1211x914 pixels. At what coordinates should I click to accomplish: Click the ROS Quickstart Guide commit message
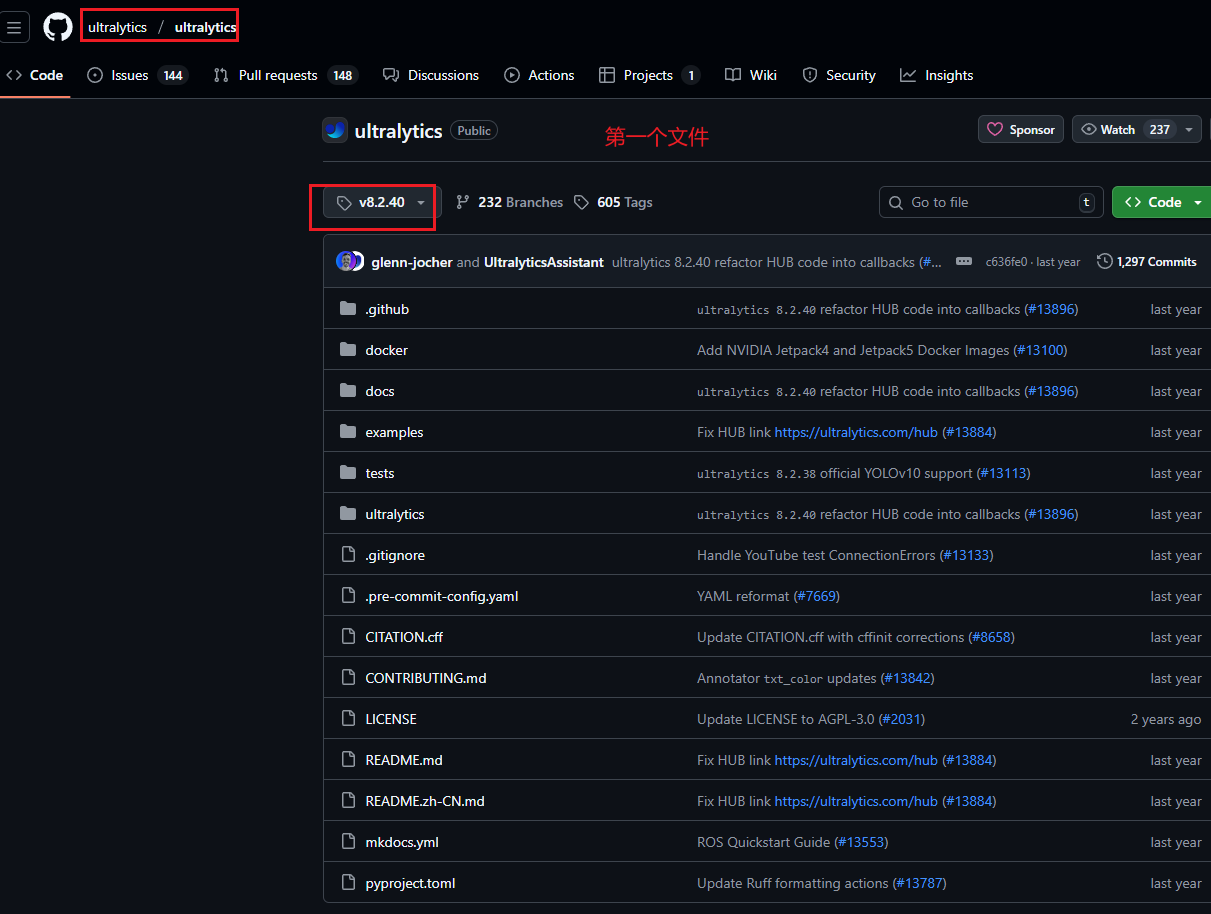(x=764, y=842)
